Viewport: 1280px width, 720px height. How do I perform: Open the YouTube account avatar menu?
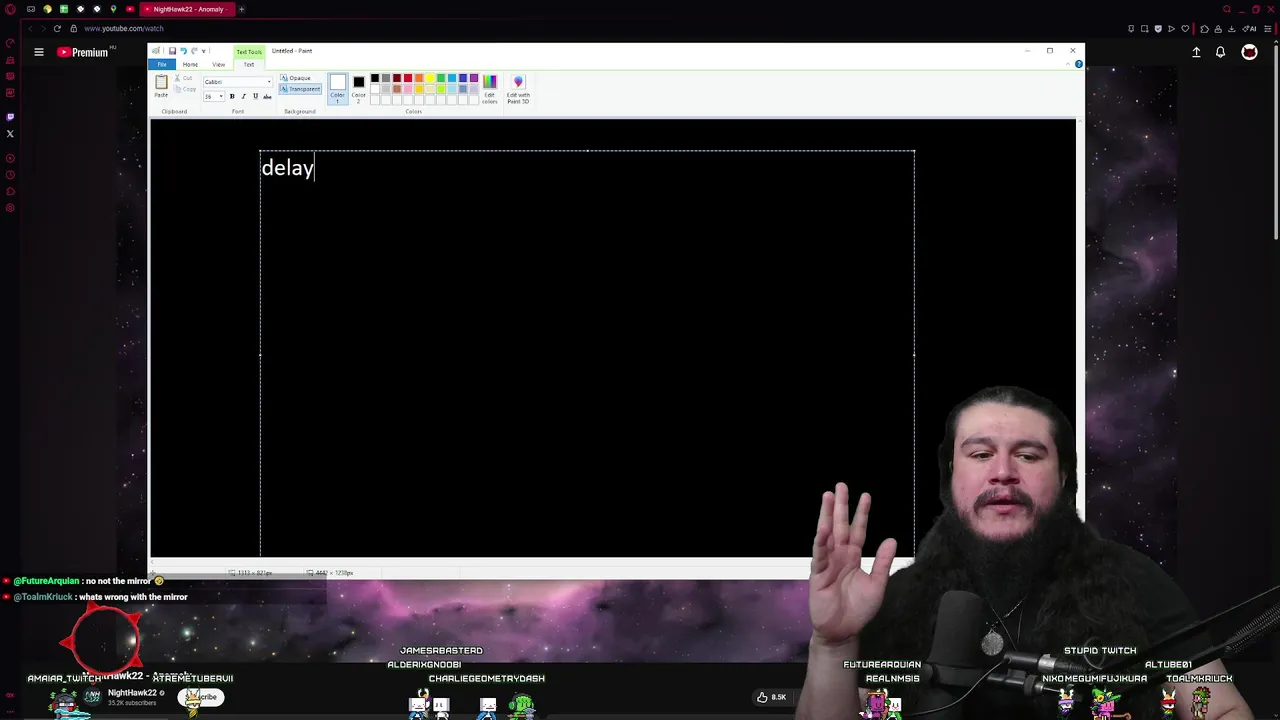click(1249, 52)
